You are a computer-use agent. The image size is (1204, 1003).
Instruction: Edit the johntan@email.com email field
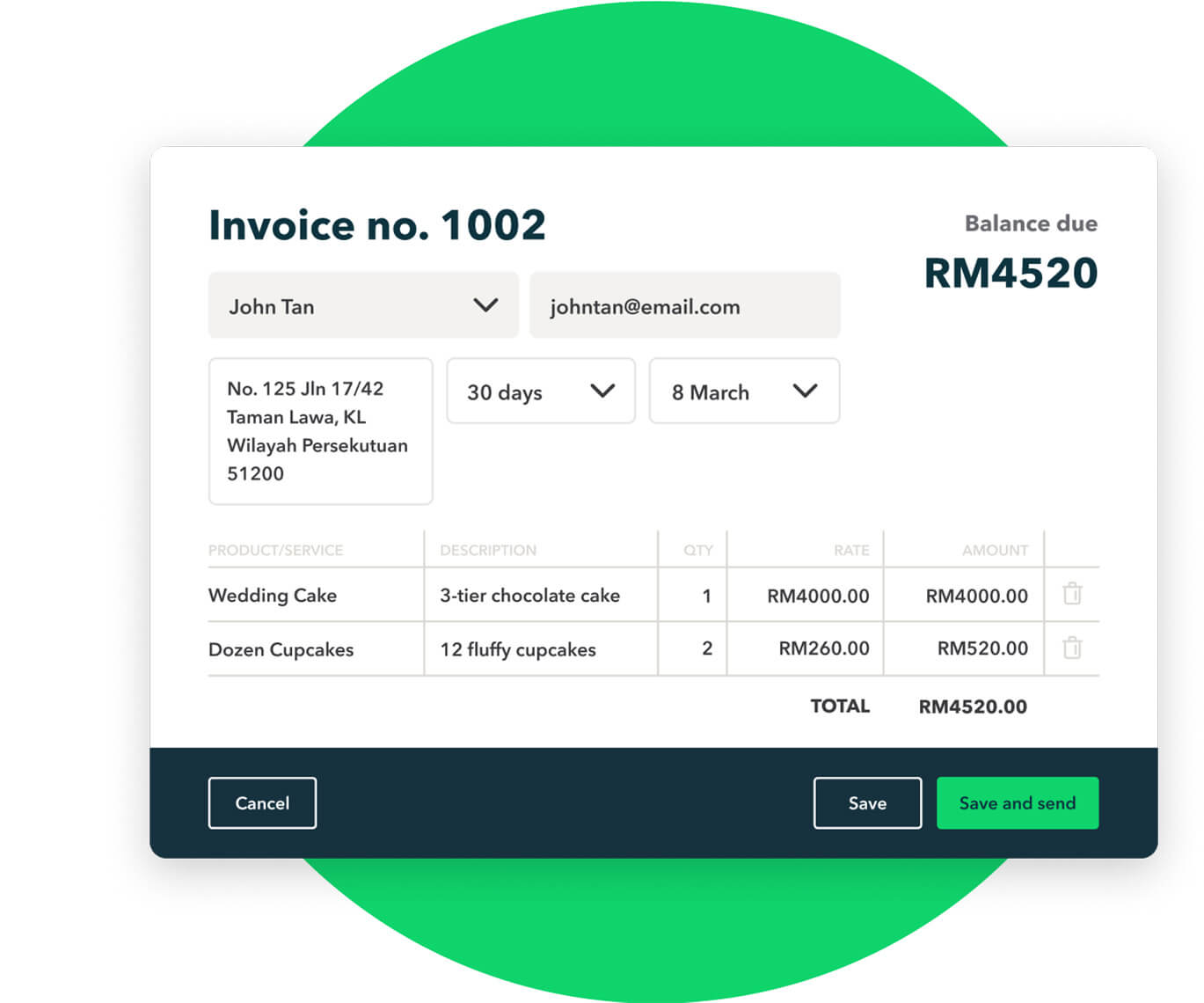point(684,305)
